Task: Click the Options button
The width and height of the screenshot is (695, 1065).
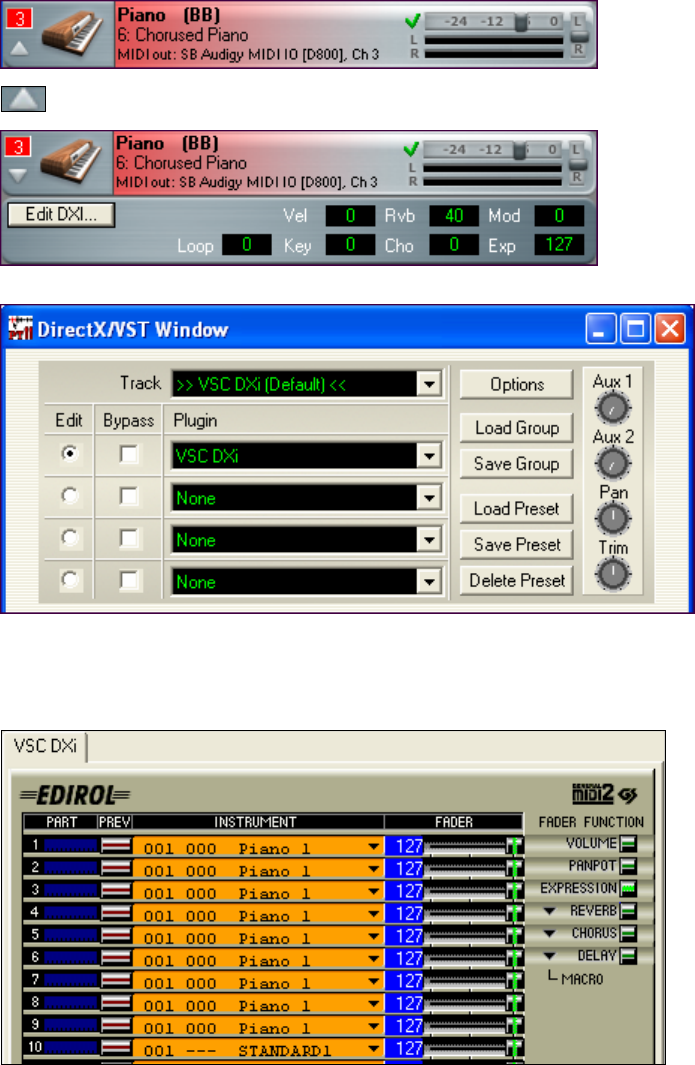Action: tap(516, 384)
